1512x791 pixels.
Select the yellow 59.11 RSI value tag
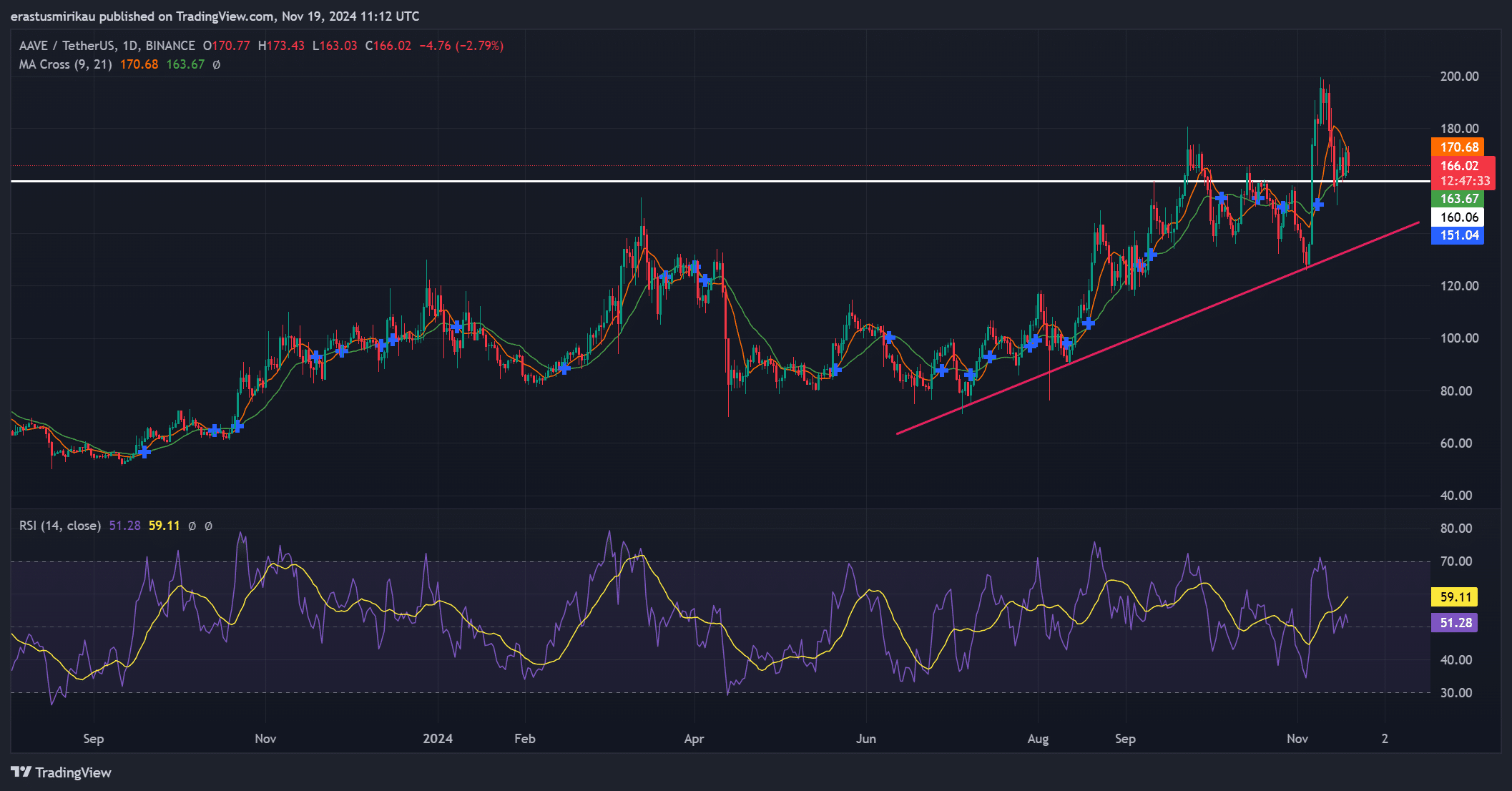pyautogui.click(x=1454, y=596)
